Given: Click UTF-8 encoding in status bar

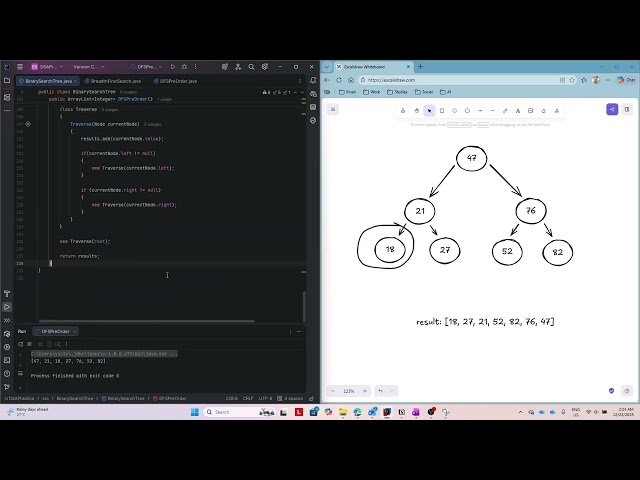Looking at the screenshot, I should (265, 398).
